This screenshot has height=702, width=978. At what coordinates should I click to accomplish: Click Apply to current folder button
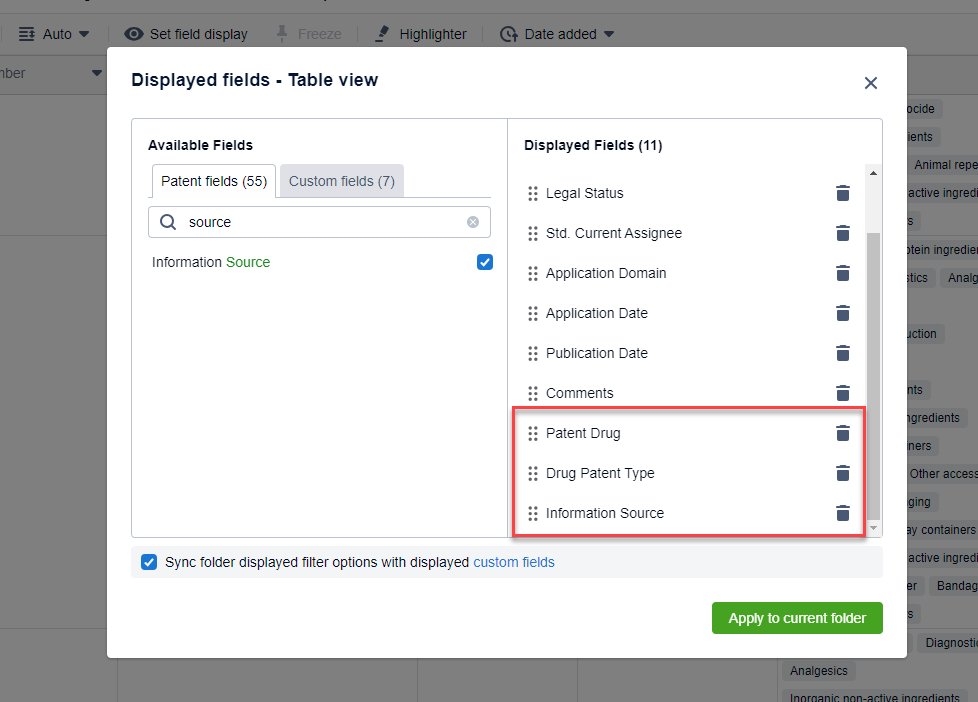click(x=796, y=618)
